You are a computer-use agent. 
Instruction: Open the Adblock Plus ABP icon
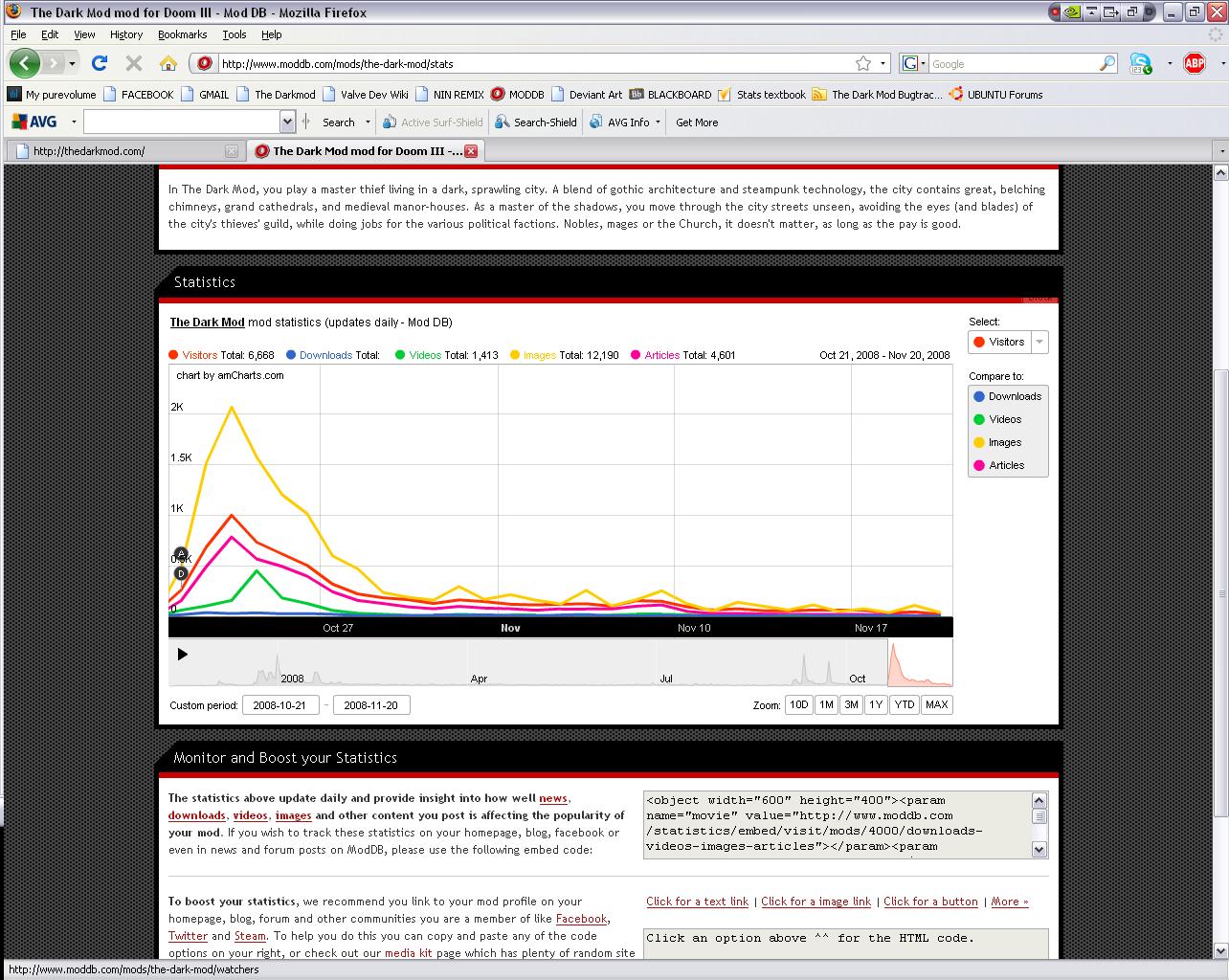point(1195,63)
